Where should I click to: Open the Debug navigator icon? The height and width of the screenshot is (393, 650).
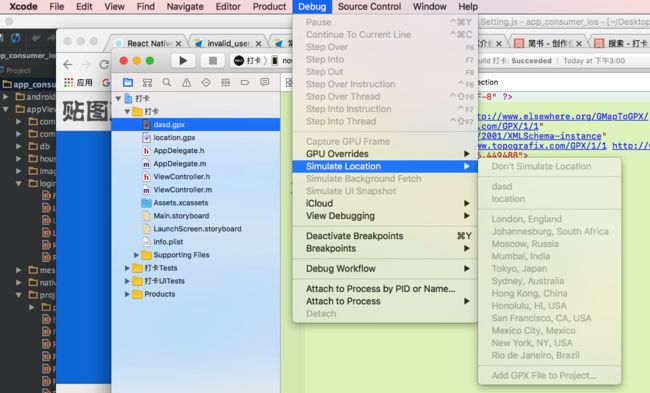(226, 82)
